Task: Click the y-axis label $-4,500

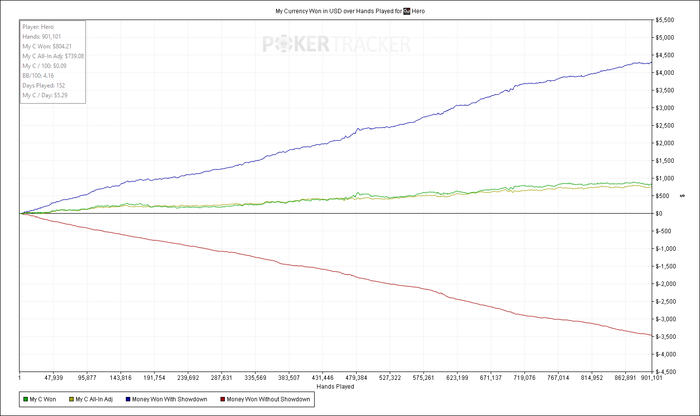Action: 666,372
